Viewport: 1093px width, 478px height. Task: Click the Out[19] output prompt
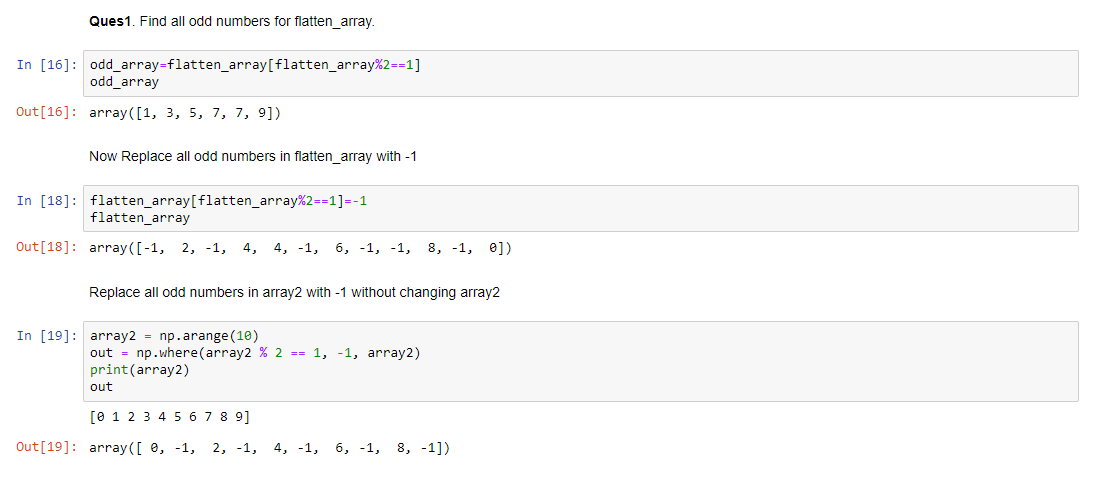(47, 448)
